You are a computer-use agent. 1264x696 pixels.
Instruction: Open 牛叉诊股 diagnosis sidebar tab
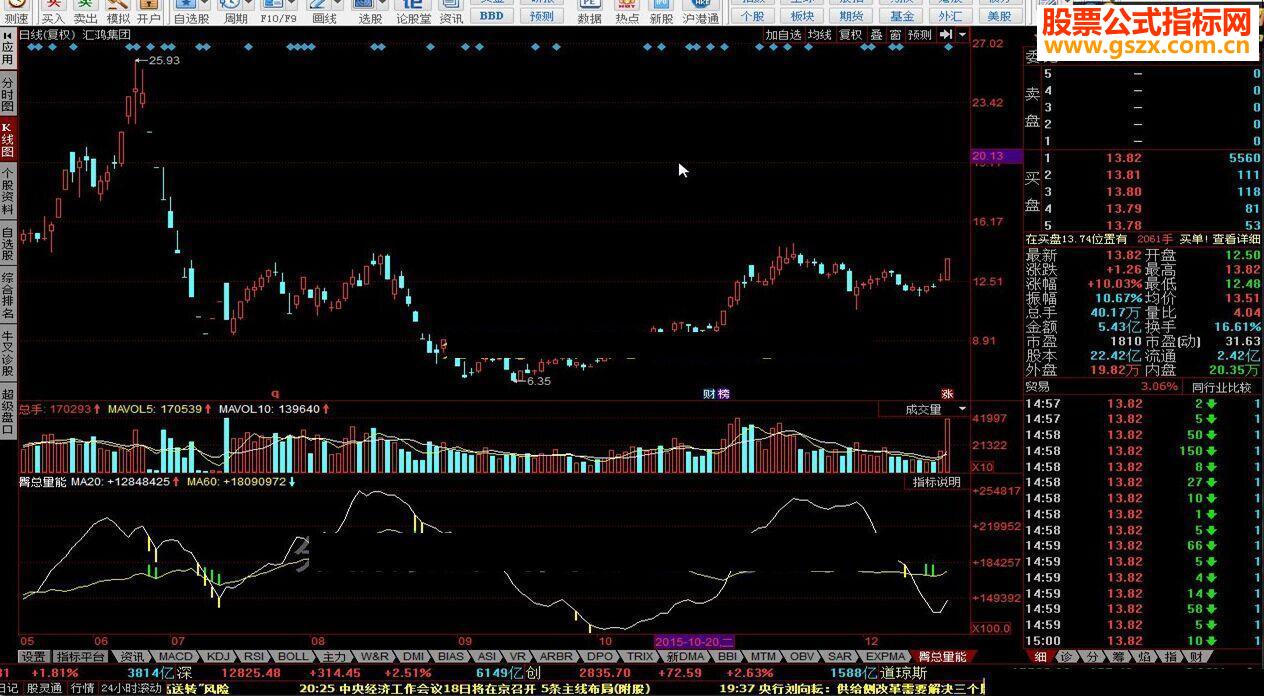(8, 352)
